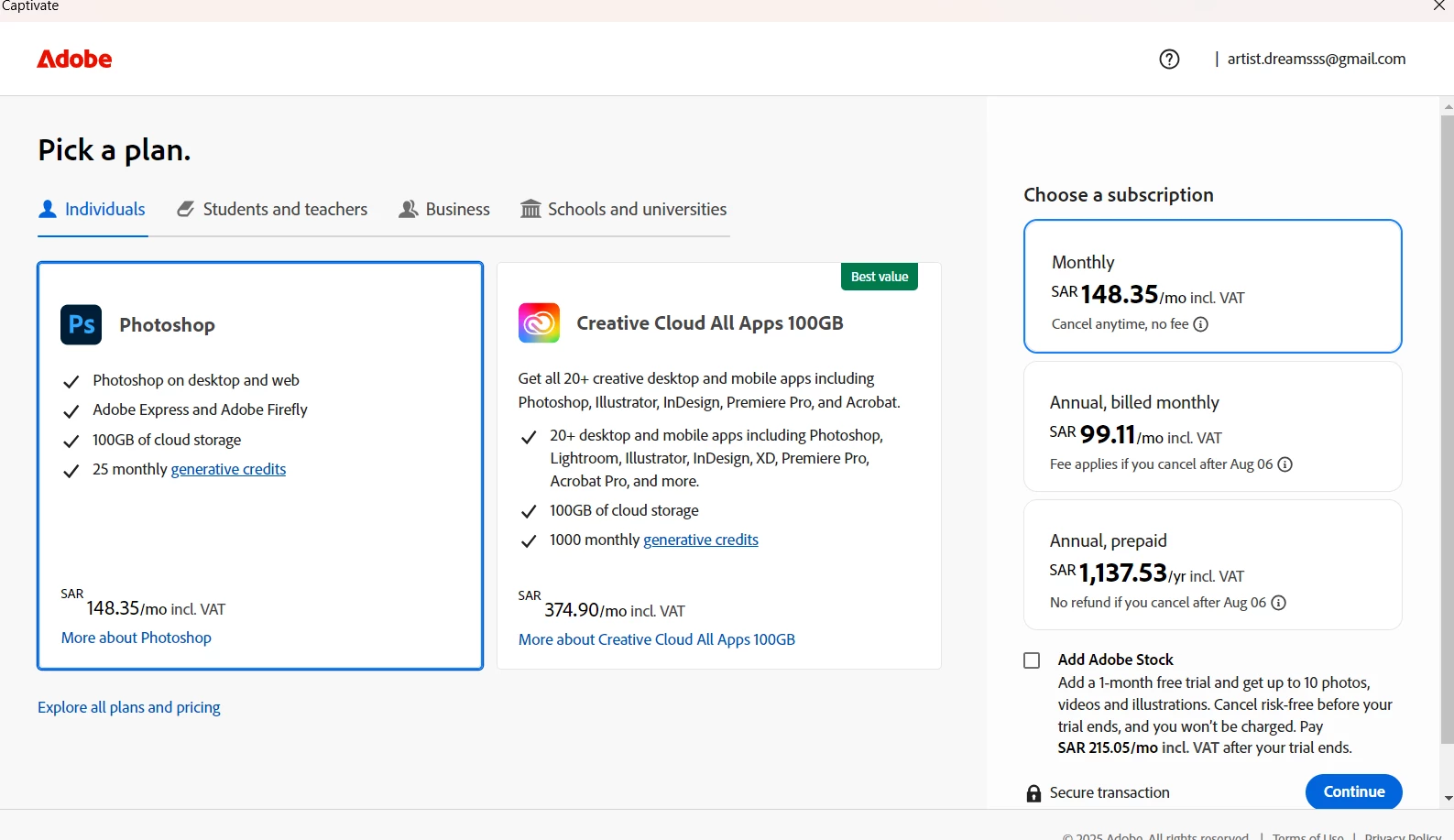Click account email artist.dreamsss@gmail.com
This screenshot has height=840, width=1454.
coord(1317,59)
